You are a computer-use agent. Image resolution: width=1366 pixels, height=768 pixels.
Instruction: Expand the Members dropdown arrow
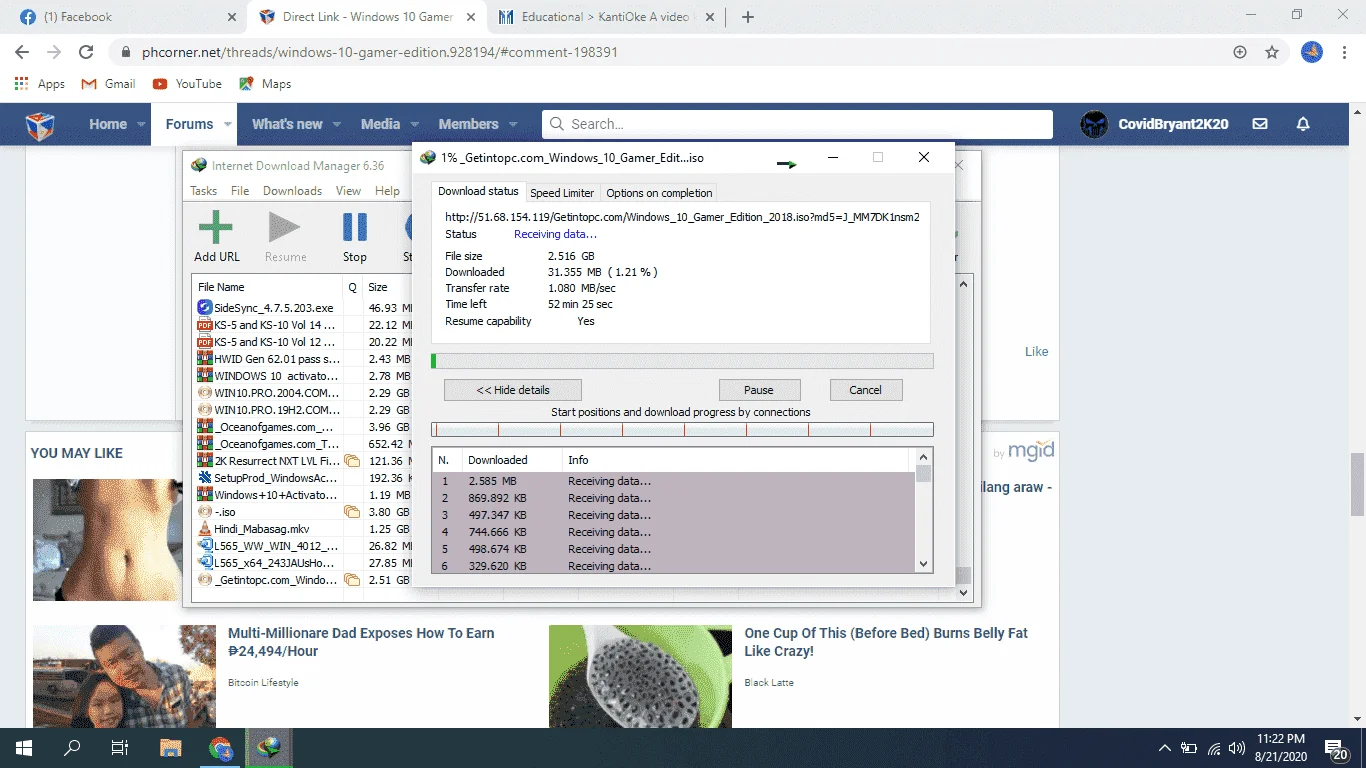(x=513, y=125)
